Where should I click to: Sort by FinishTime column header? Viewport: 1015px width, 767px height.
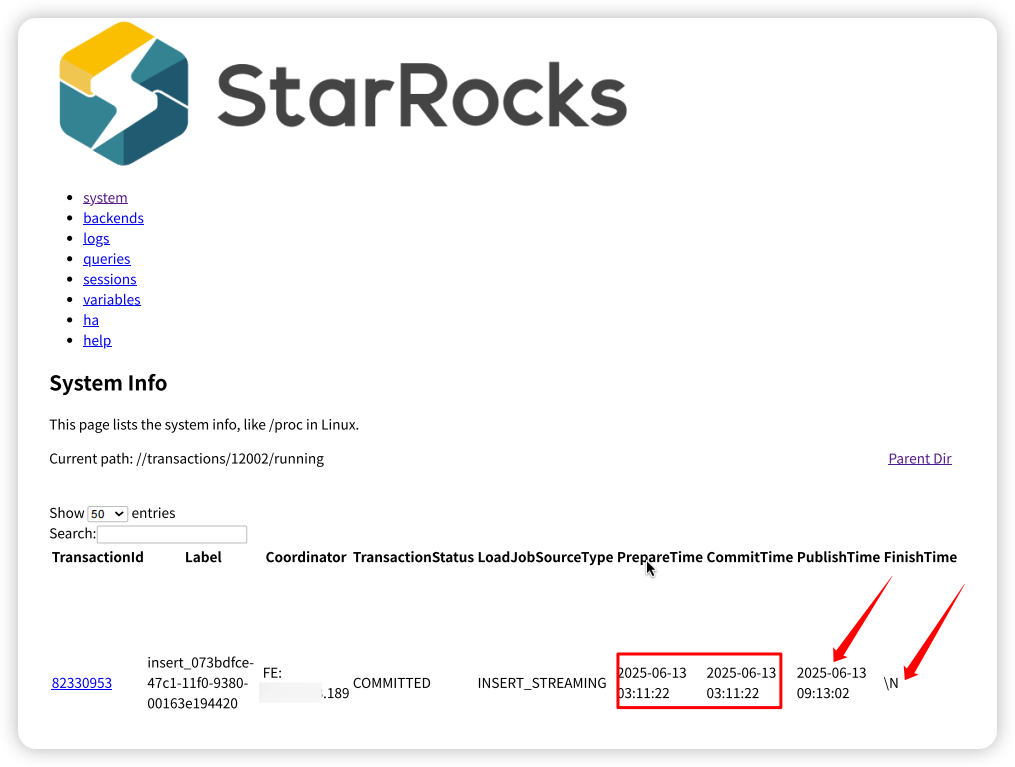[x=920, y=557]
